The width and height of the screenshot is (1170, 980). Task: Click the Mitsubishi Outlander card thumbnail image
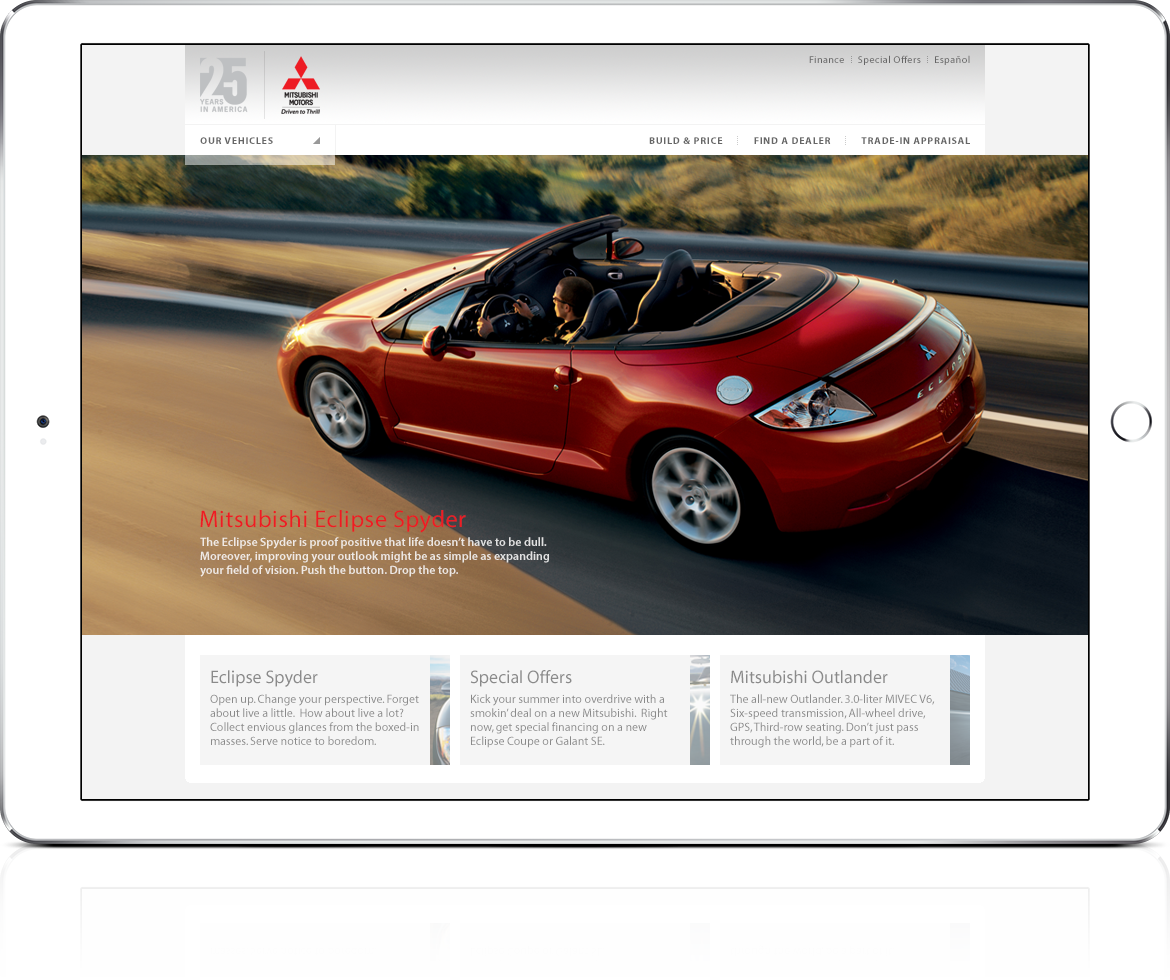click(960, 710)
